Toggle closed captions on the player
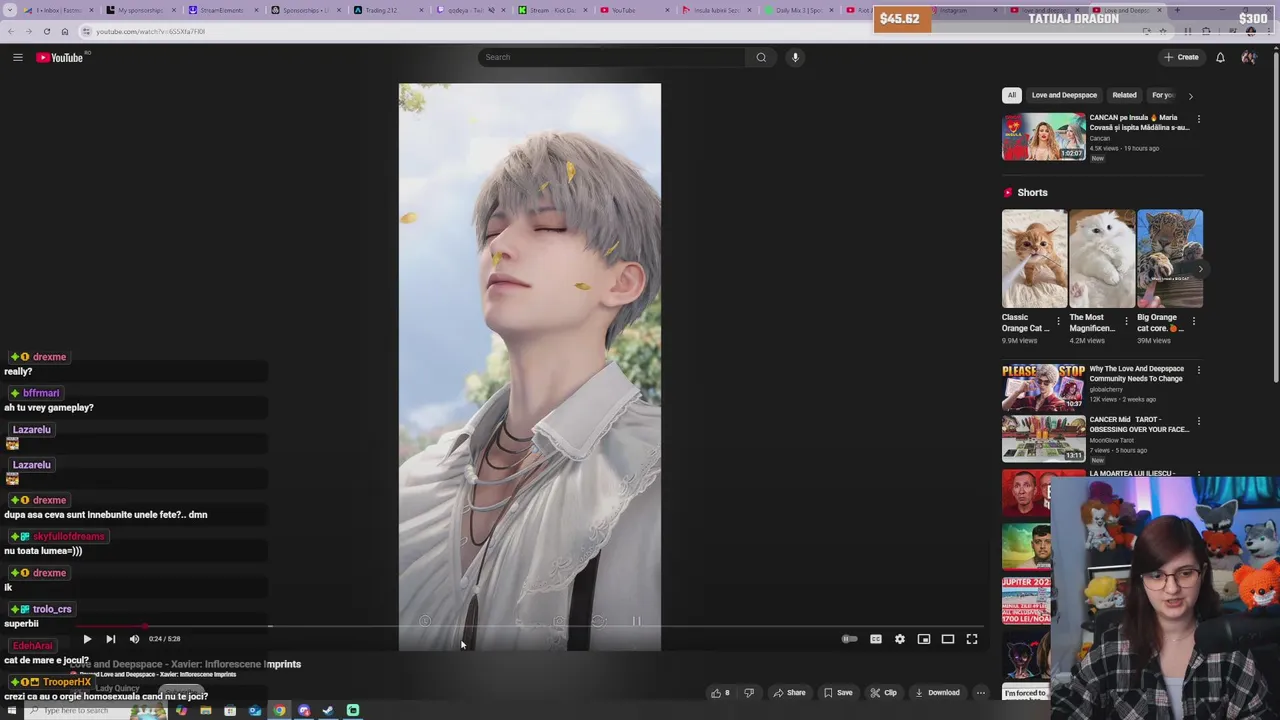 pyautogui.click(x=875, y=639)
